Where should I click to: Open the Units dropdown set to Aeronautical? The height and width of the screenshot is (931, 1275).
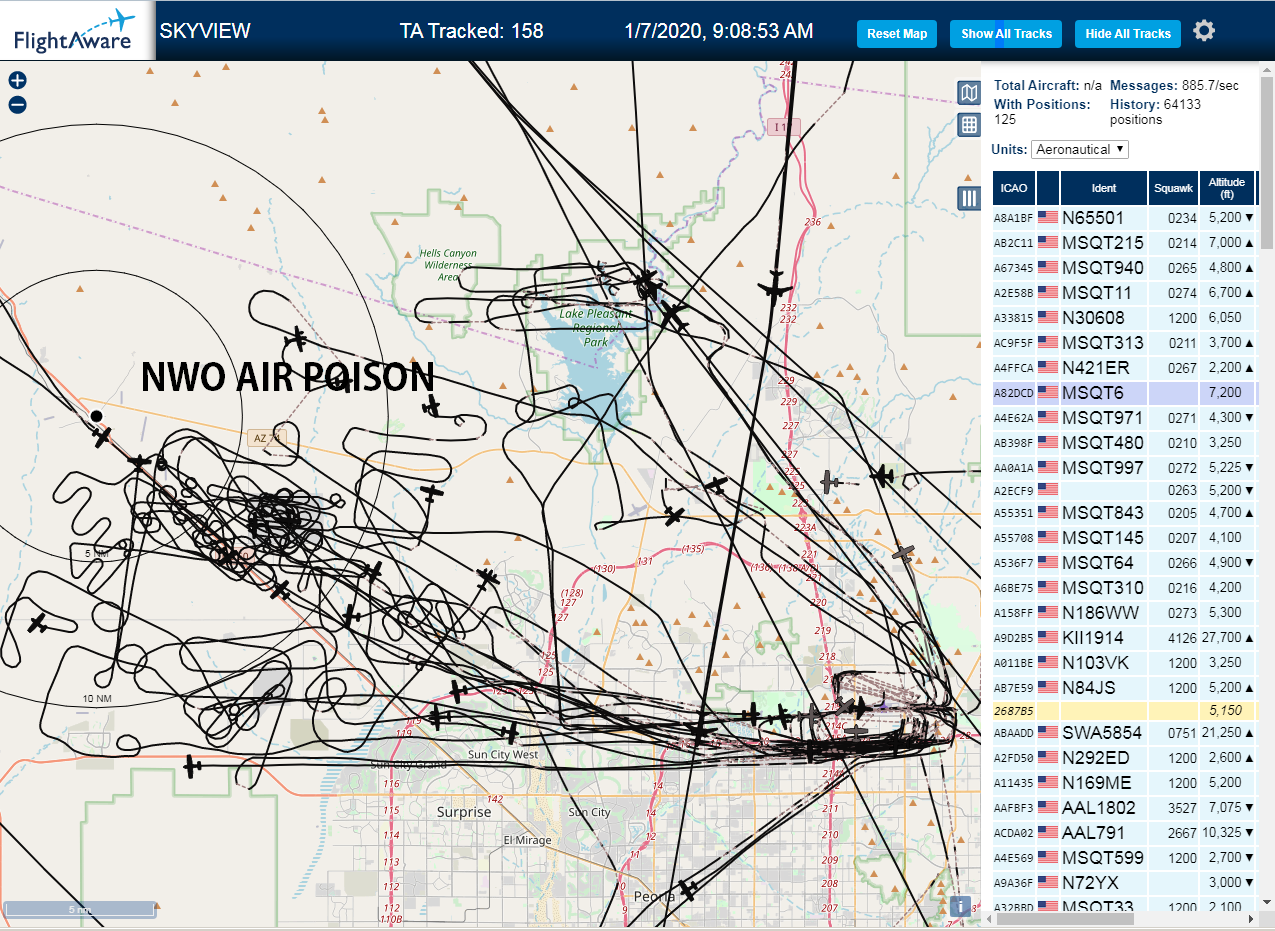coord(1080,149)
